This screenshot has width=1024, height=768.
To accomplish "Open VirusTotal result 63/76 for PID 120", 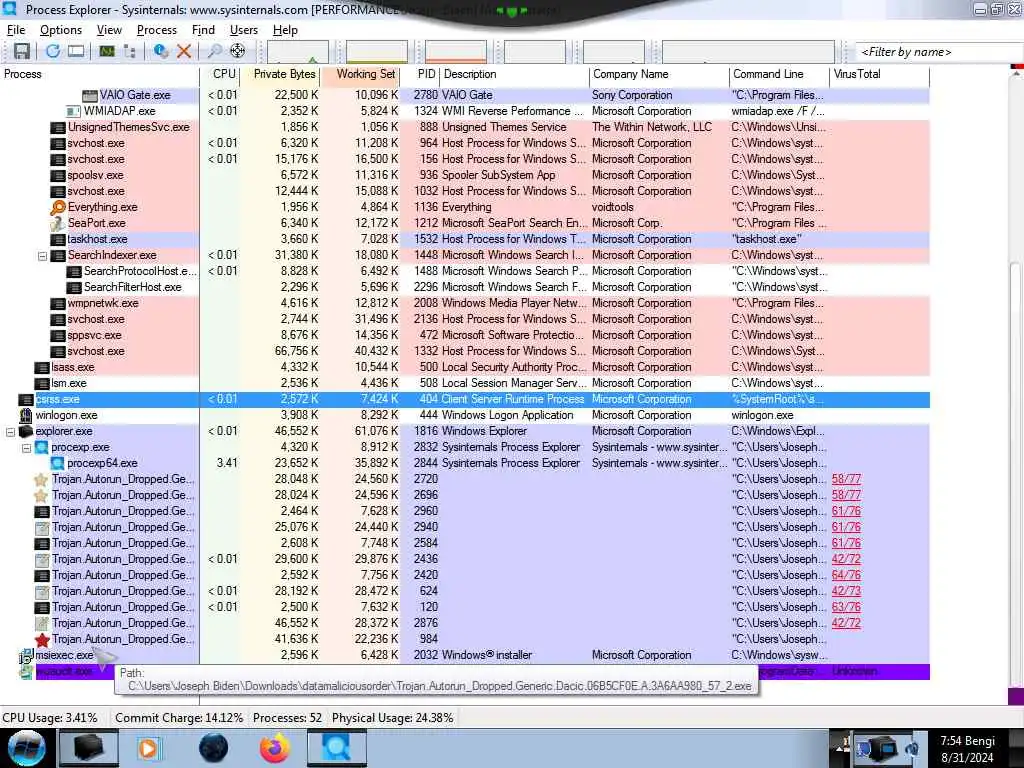I will click(846, 607).
